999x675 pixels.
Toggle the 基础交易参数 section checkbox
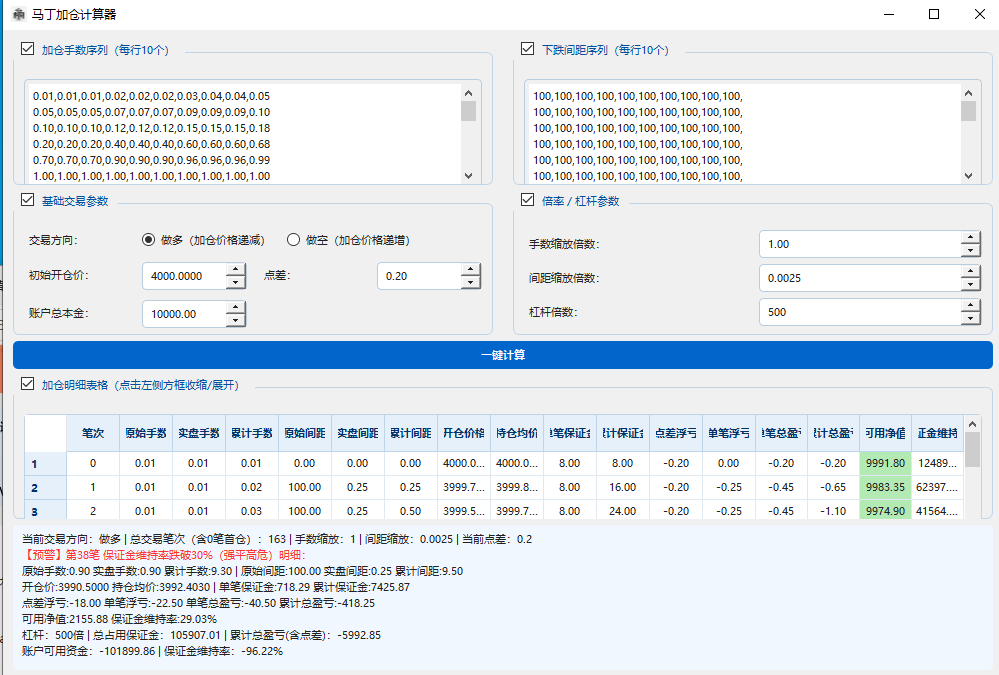(x=27, y=200)
